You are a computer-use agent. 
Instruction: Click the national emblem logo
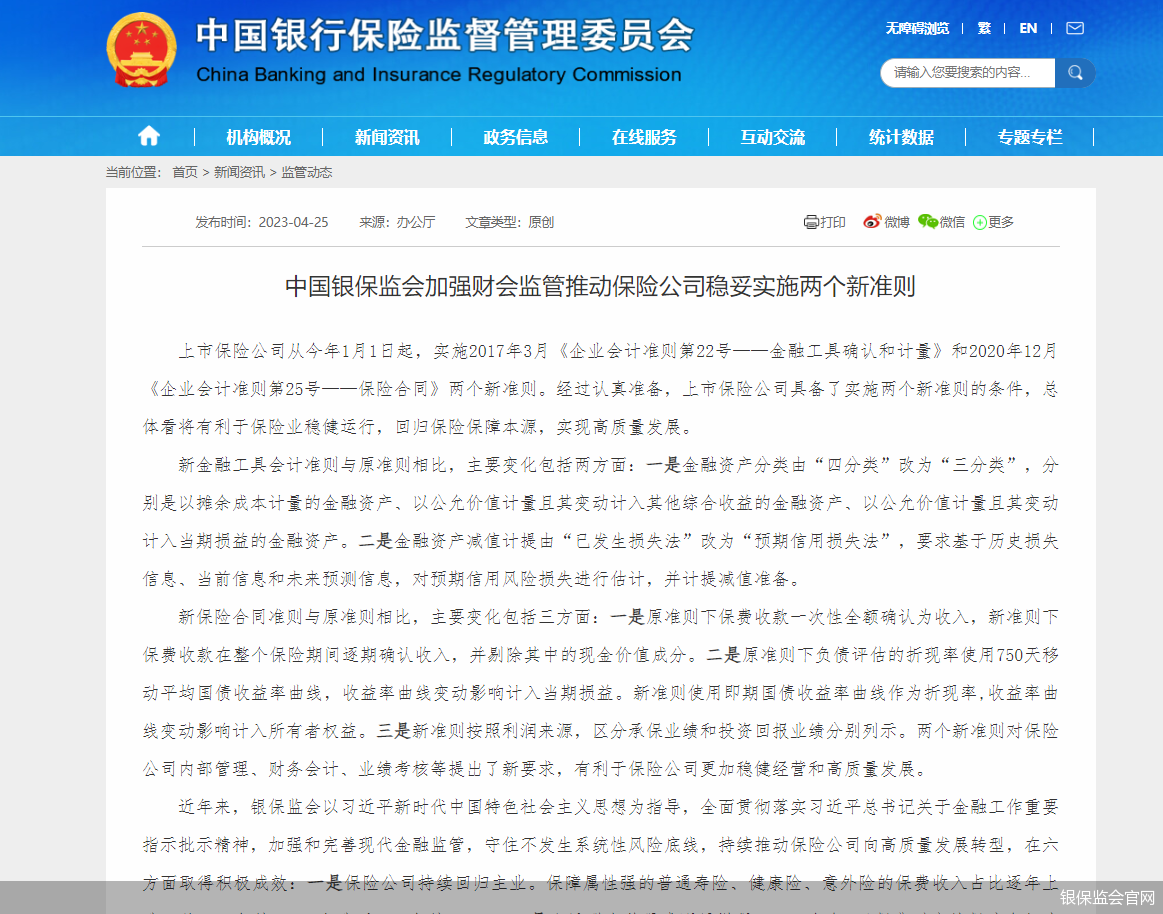pyautogui.click(x=140, y=47)
